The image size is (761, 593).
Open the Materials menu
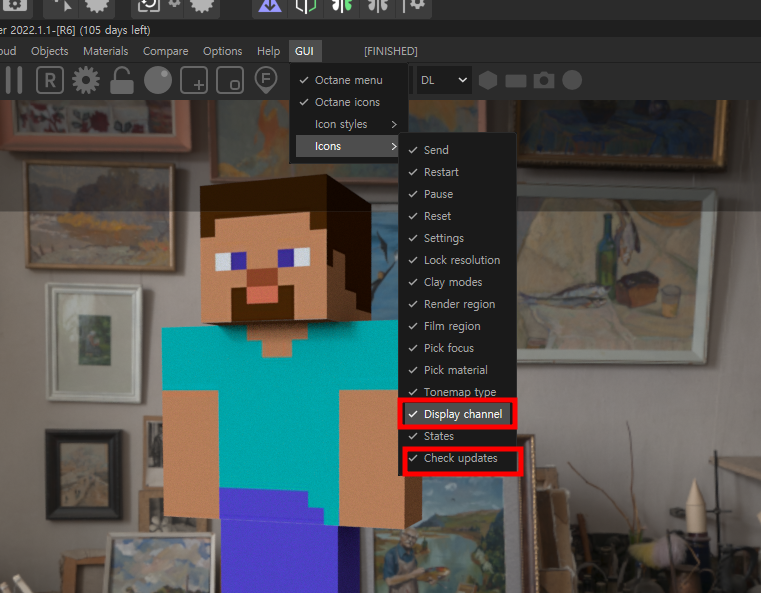(x=105, y=51)
